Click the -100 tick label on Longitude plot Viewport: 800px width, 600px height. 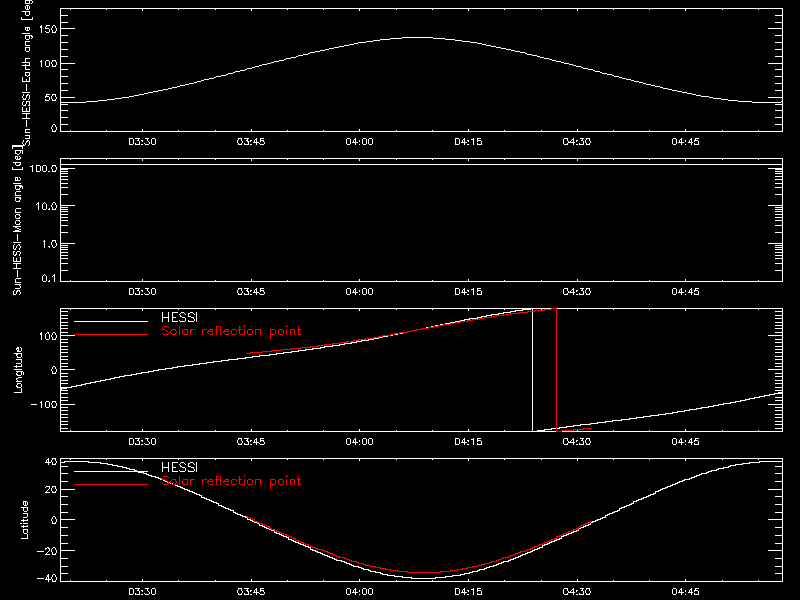tap(44, 404)
